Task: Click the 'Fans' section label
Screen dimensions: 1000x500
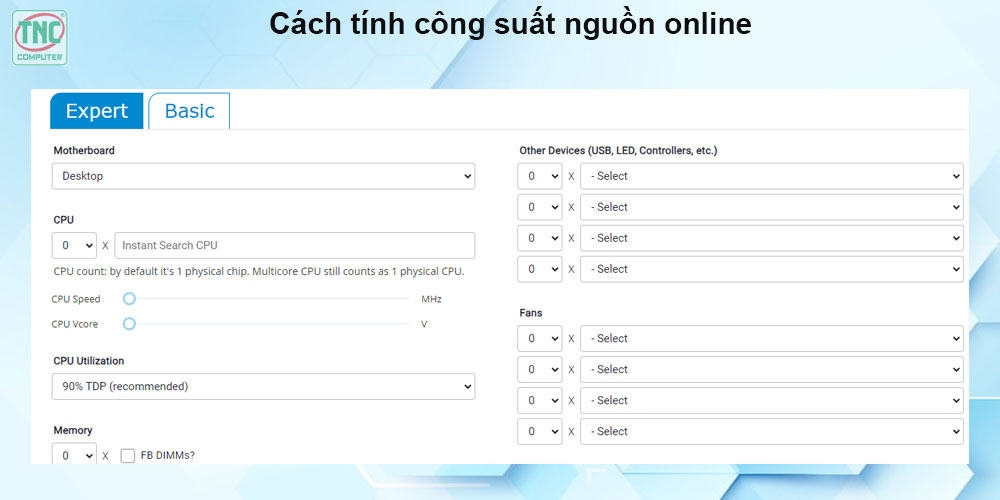Action: click(531, 313)
